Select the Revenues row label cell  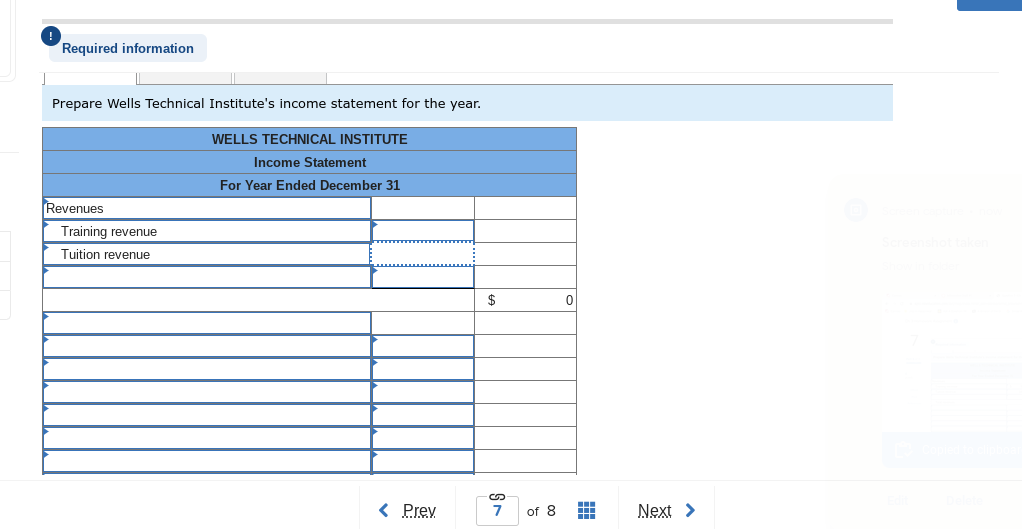click(x=207, y=208)
